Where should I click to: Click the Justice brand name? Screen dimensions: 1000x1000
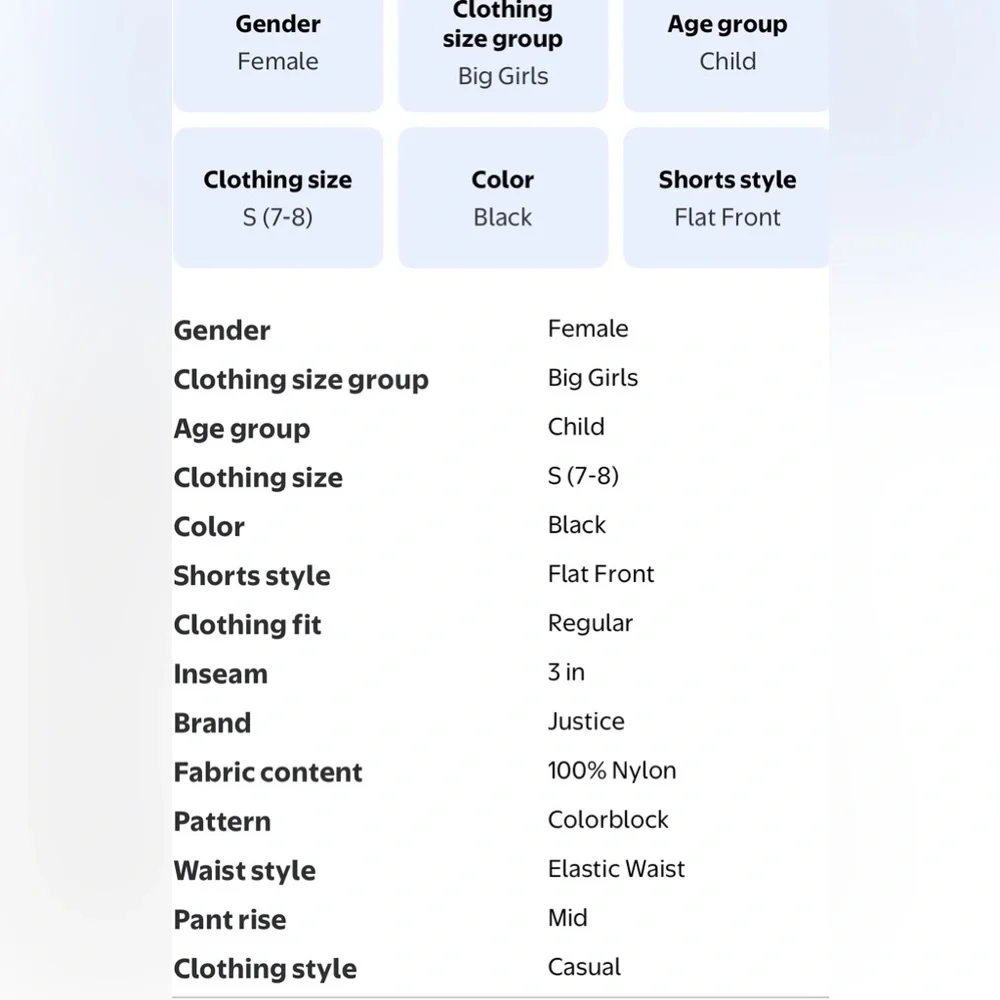(586, 721)
